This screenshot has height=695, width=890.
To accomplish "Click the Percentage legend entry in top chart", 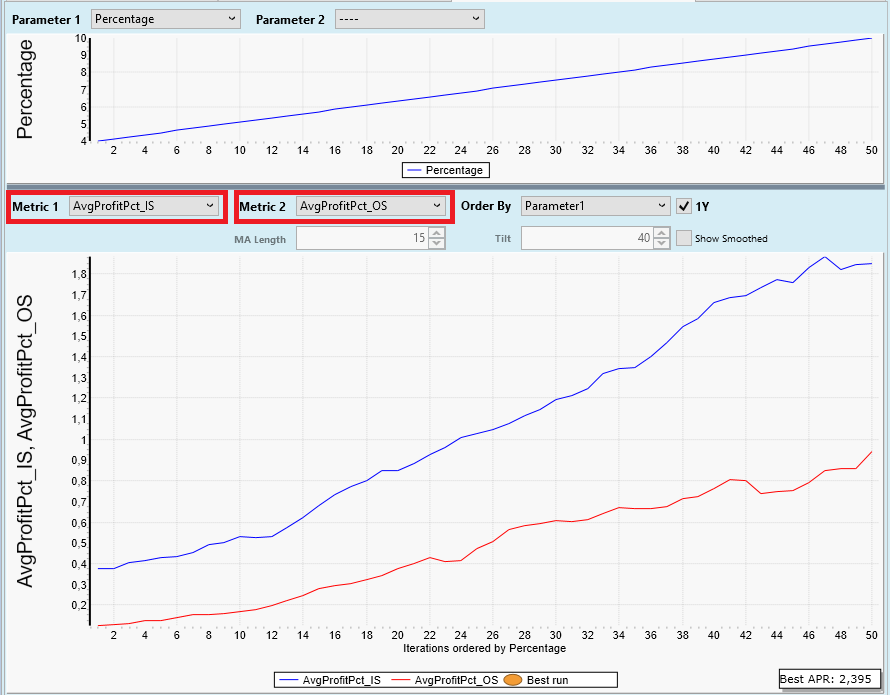I will click(445, 170).
